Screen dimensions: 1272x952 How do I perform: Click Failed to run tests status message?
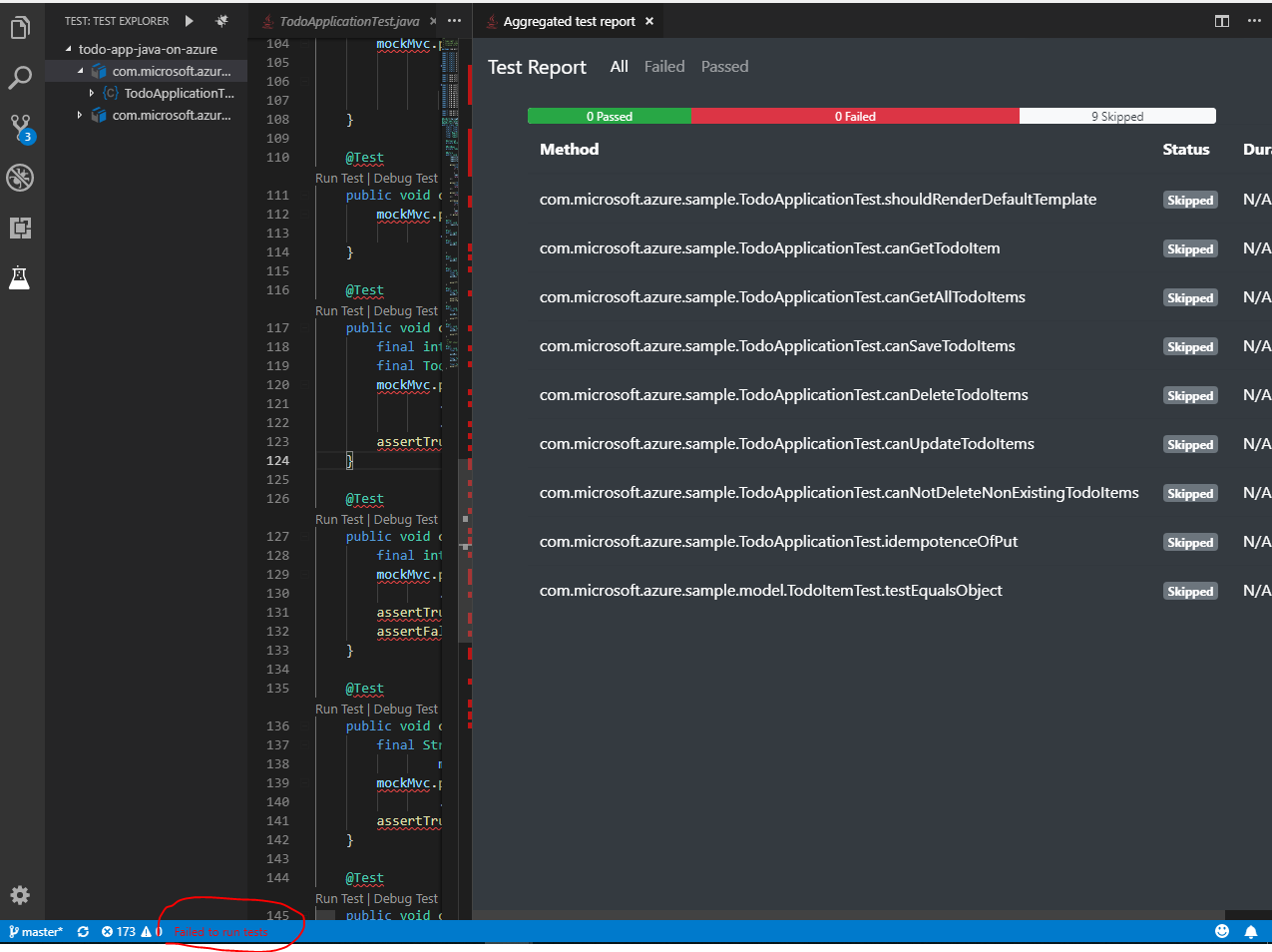coord(222,931)
